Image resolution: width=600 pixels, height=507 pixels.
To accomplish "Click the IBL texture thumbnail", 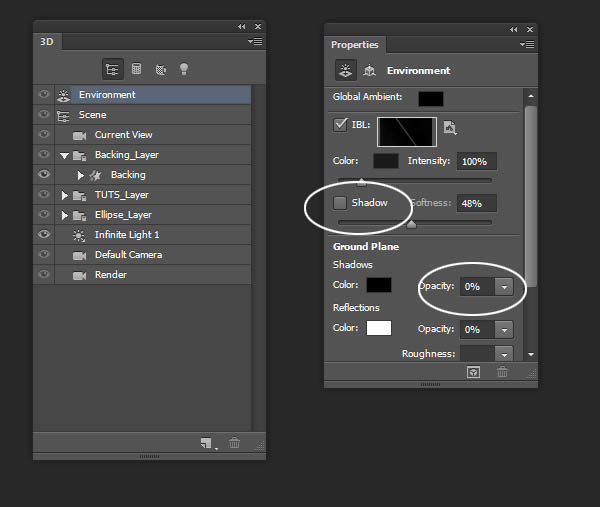I will (x=407, y=132).
